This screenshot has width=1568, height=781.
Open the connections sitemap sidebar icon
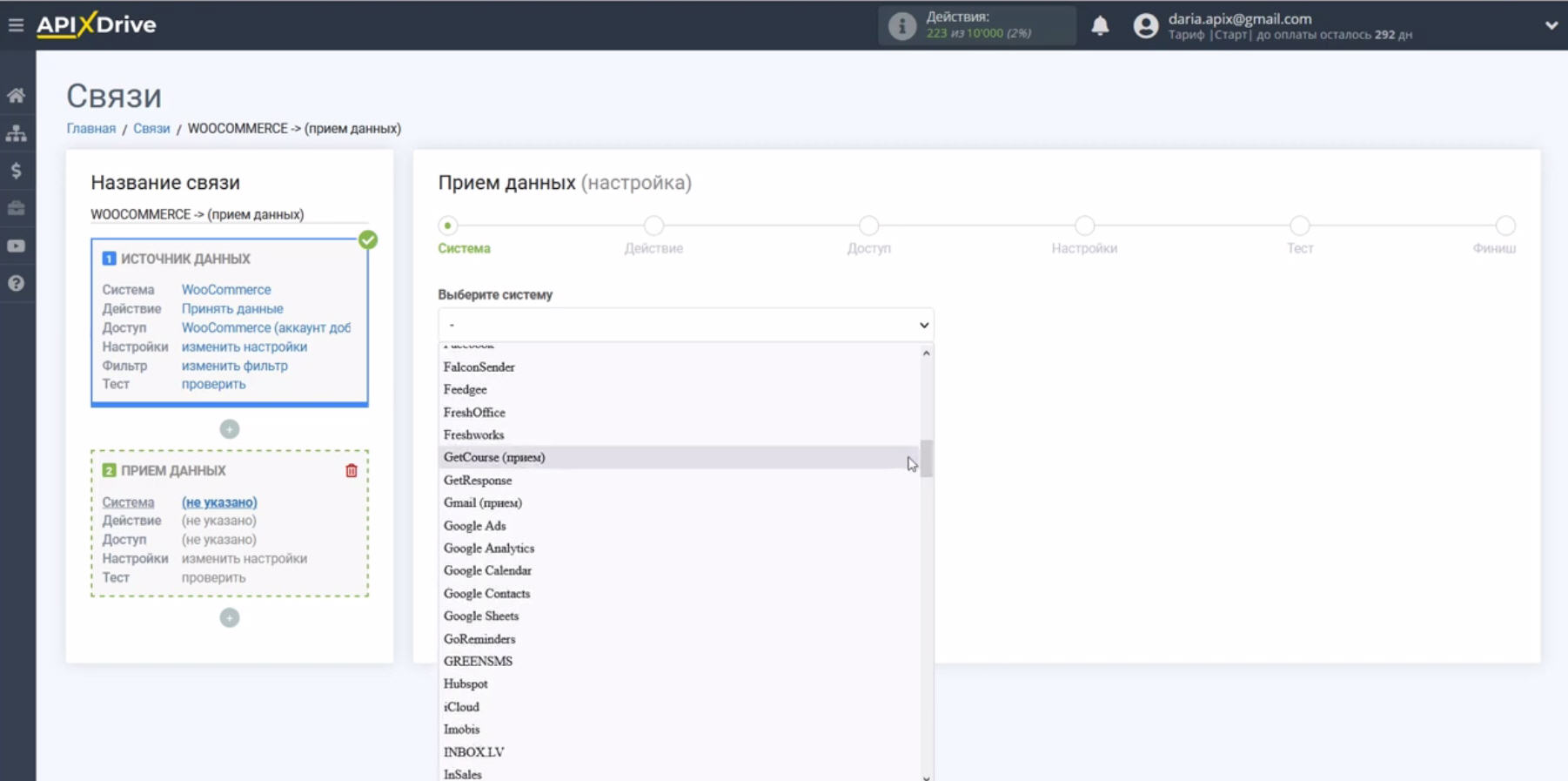(x=17, y=133)
